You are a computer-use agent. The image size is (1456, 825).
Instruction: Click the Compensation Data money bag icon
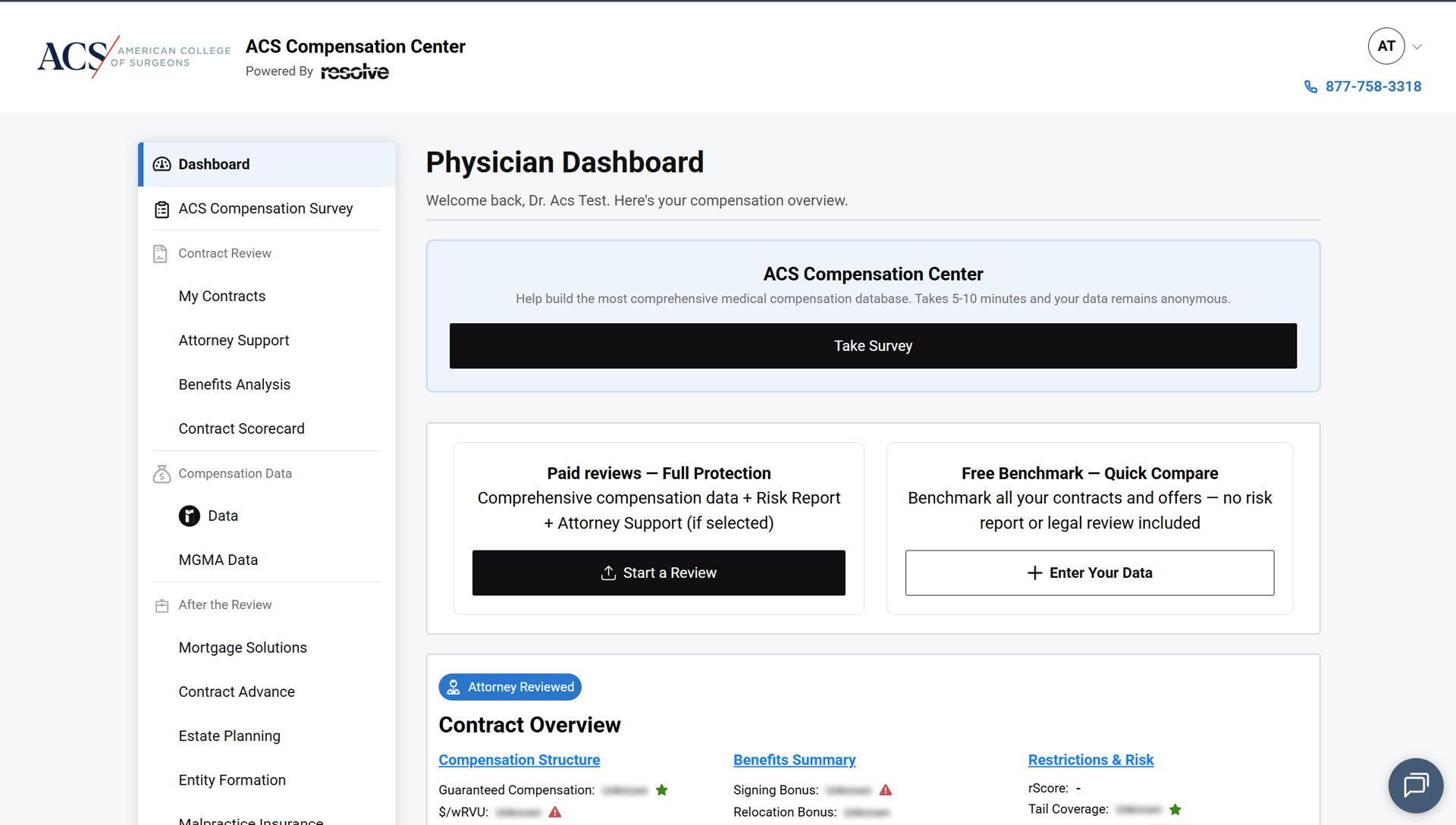click(162, 474)
